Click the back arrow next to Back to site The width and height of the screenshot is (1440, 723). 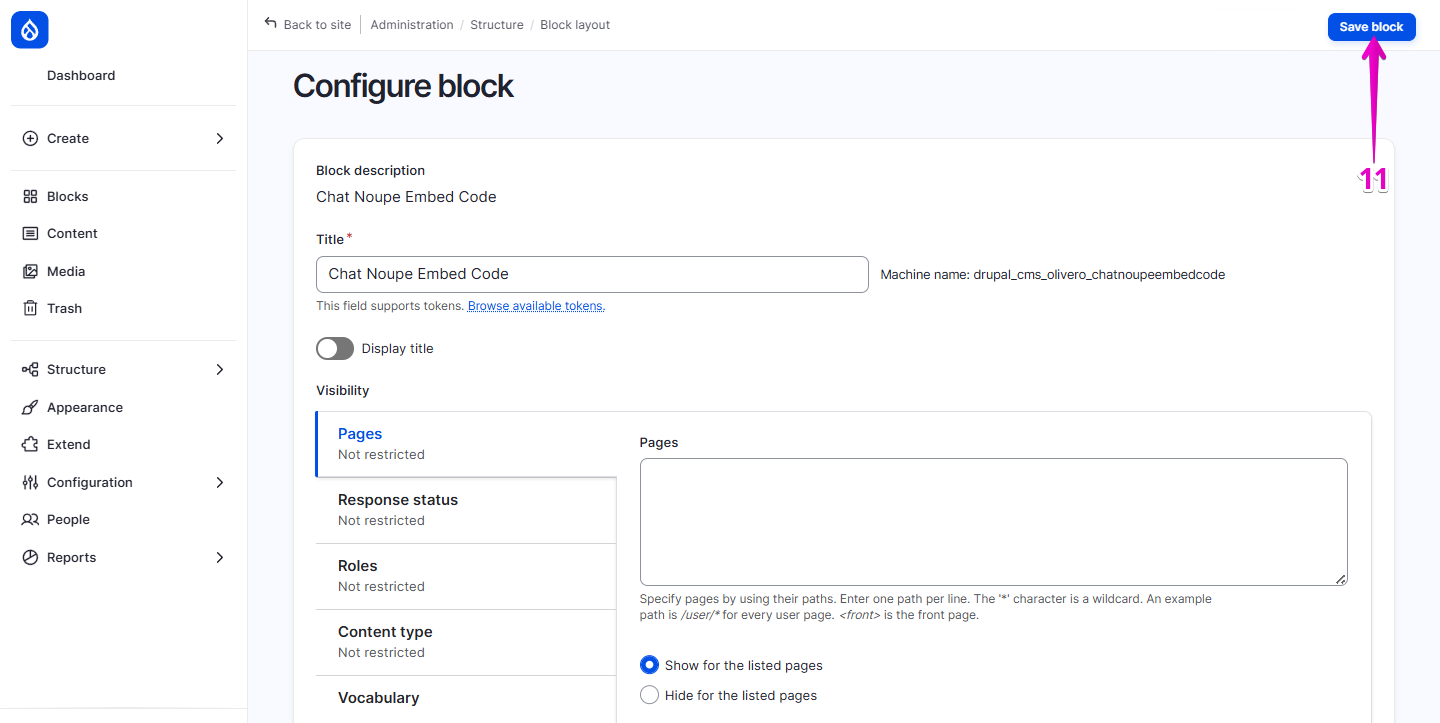pyautogui.click(x=268, y=23)
